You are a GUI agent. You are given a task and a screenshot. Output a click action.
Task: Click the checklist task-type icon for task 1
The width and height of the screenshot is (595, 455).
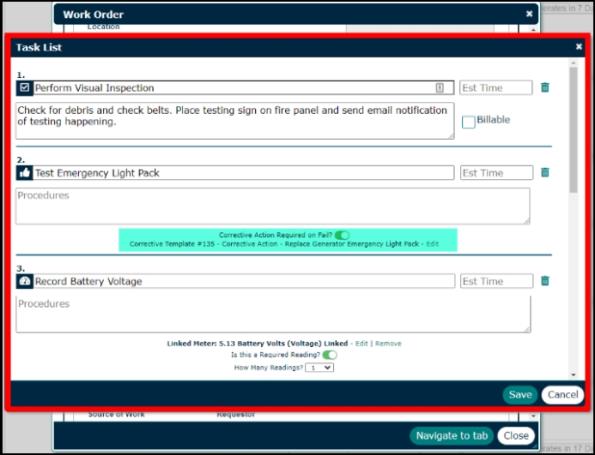coord(25,88)
